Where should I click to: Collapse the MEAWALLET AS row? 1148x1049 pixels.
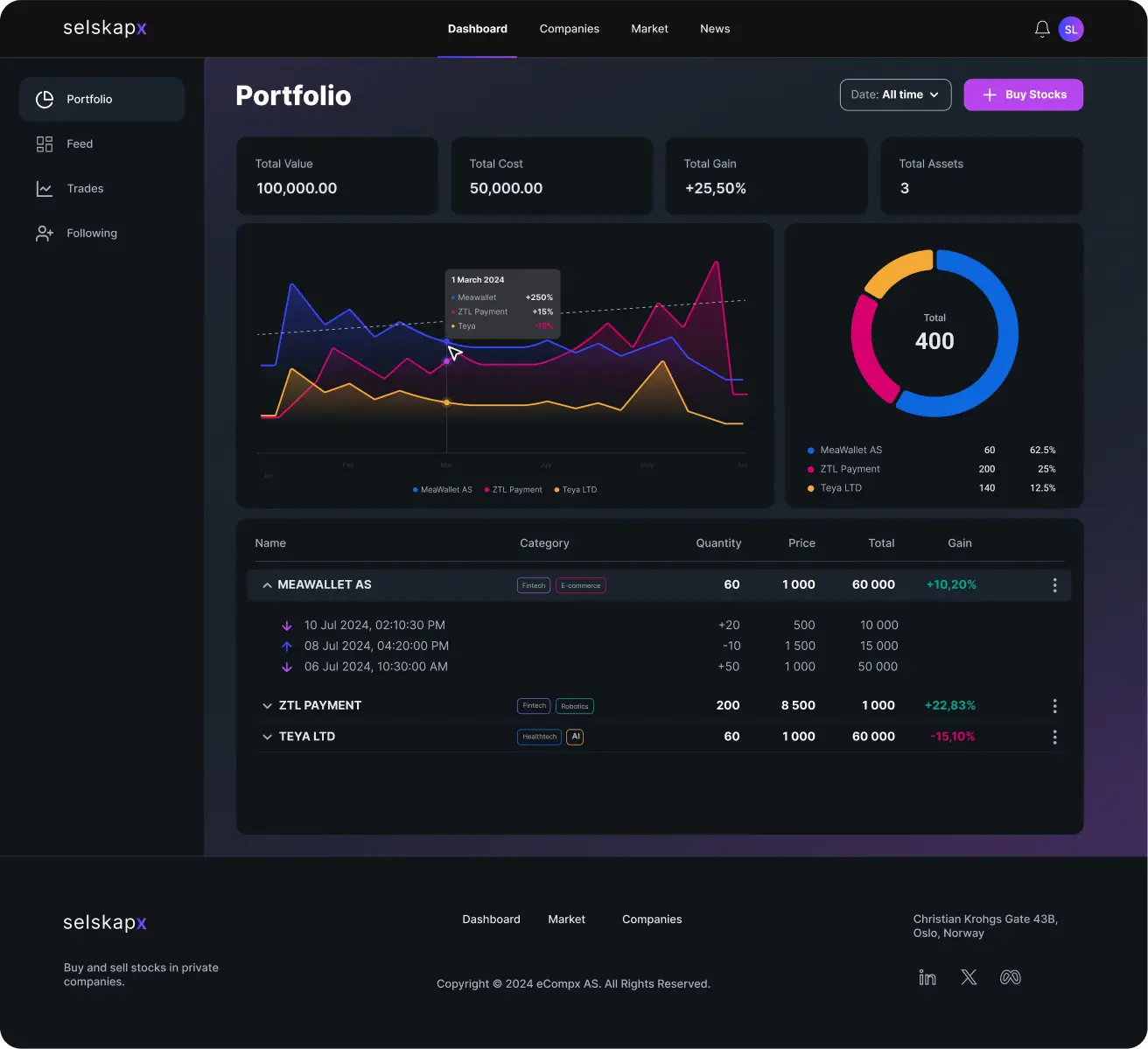(x=267, y=585)
